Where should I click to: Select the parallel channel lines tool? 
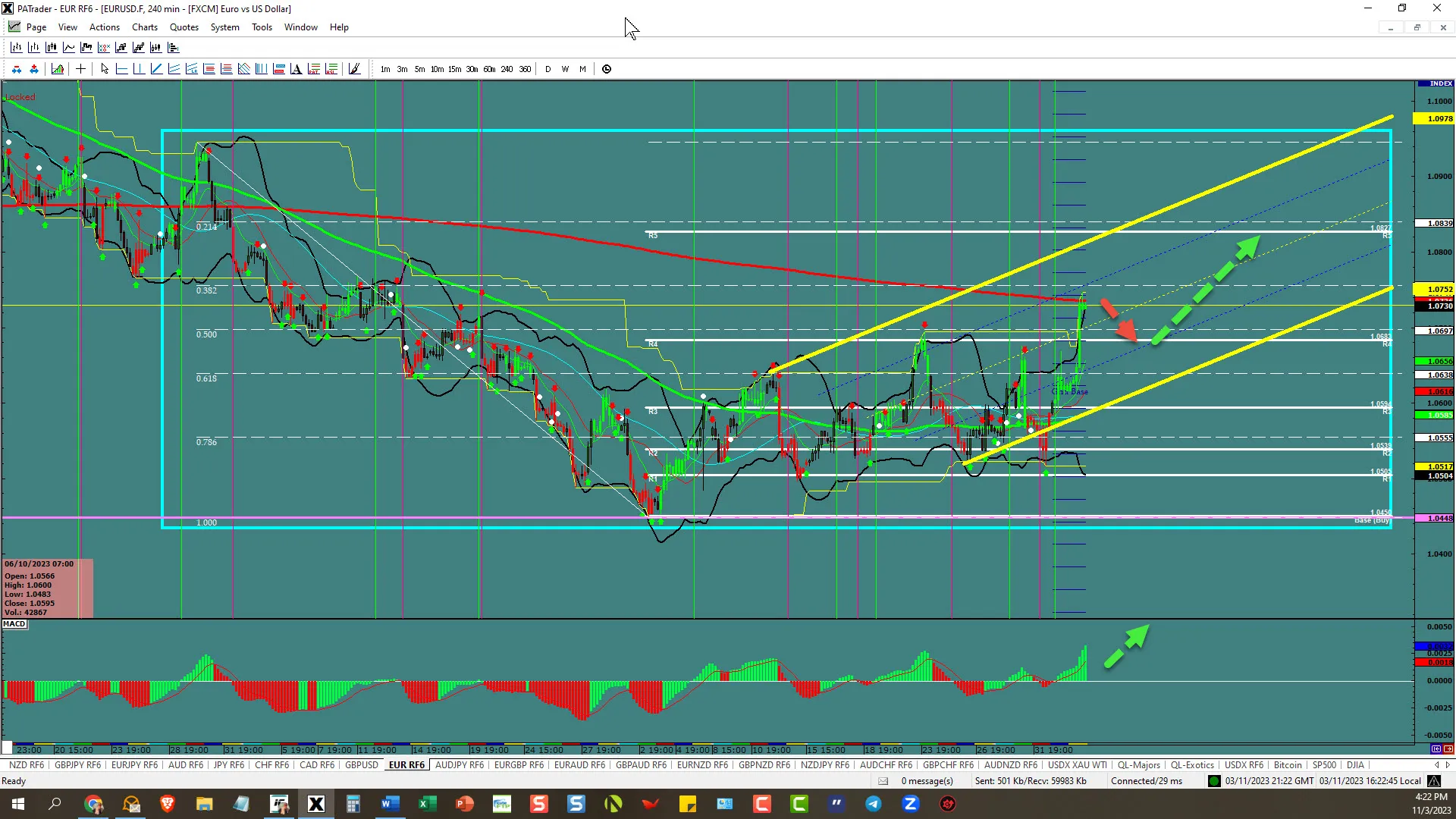click(174, 69)
